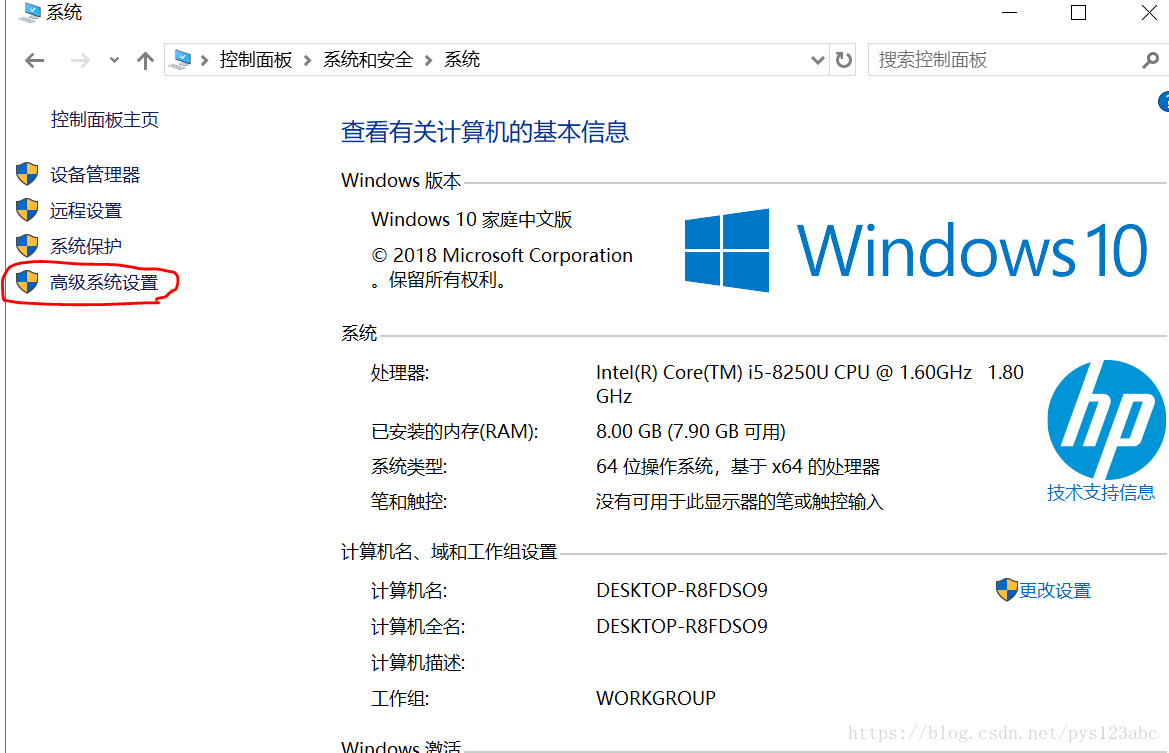Click computer name value next to 计算机名:
This screenshot has width=1169, height=753.
tap(681, 590)
